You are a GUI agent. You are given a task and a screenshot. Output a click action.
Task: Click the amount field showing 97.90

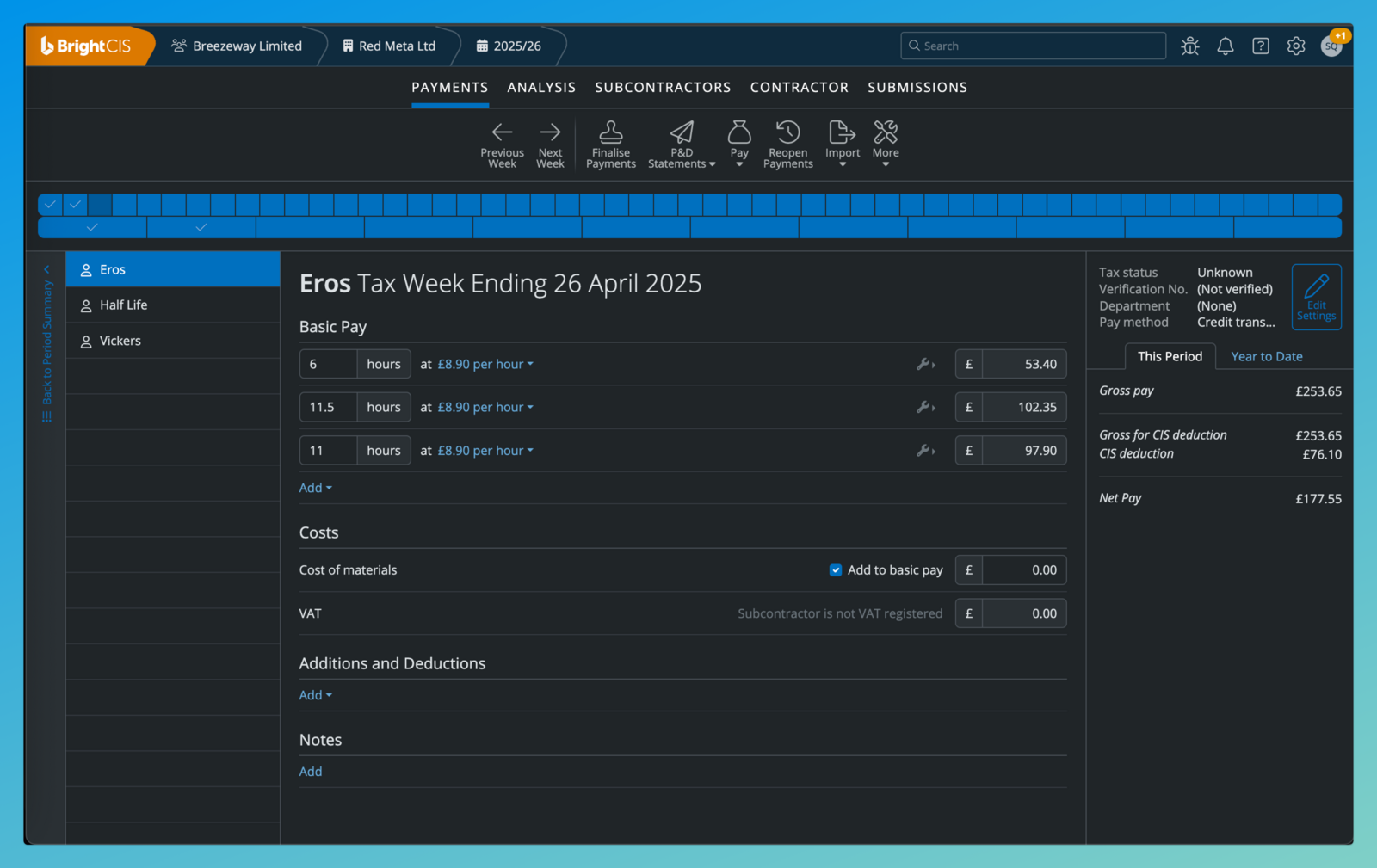coord(1024,451)
